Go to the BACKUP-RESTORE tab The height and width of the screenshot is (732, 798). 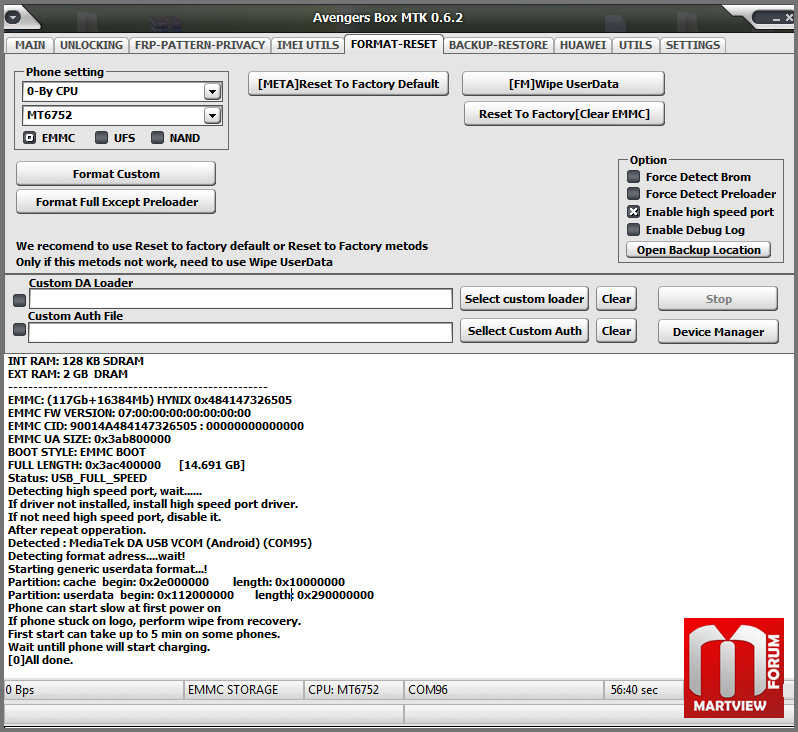[498, 45]
